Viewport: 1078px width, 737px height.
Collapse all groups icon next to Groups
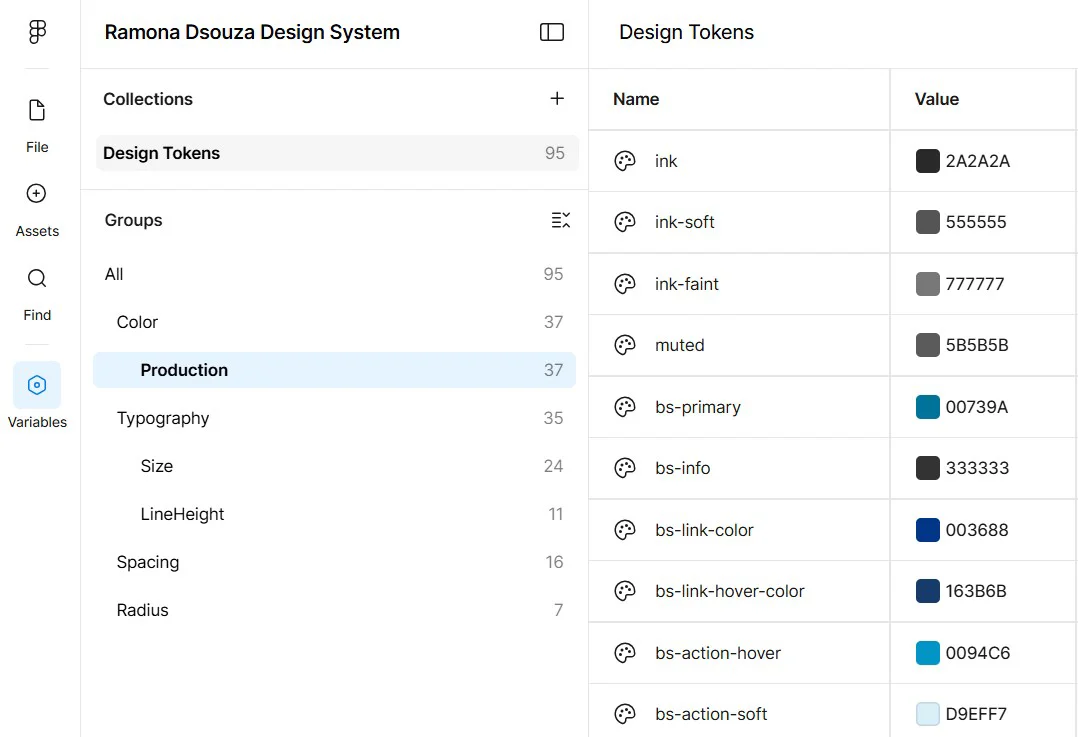point(560,220)
